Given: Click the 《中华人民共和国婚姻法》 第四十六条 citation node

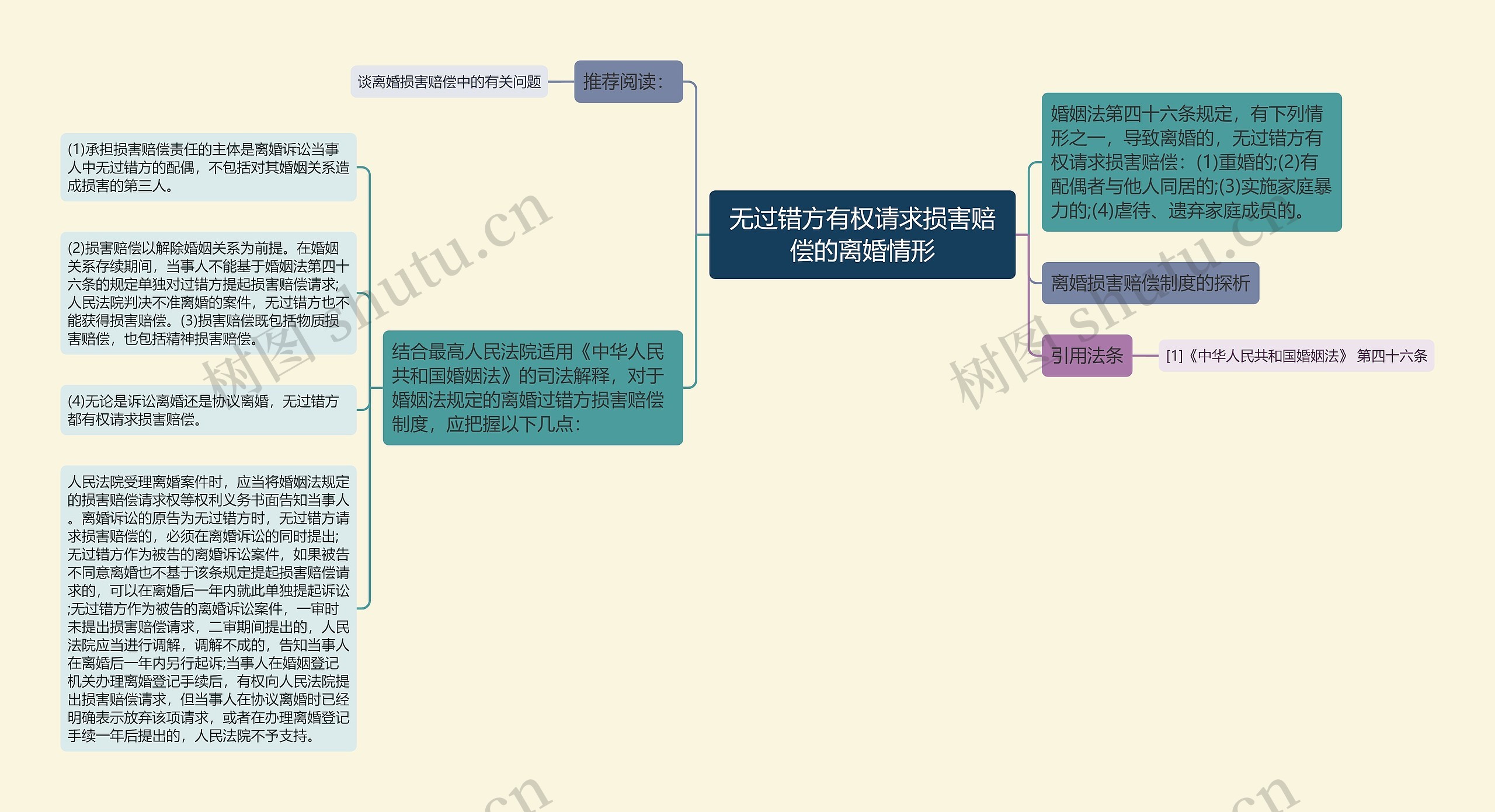Looking at the screenshot, I should 1301,357.
